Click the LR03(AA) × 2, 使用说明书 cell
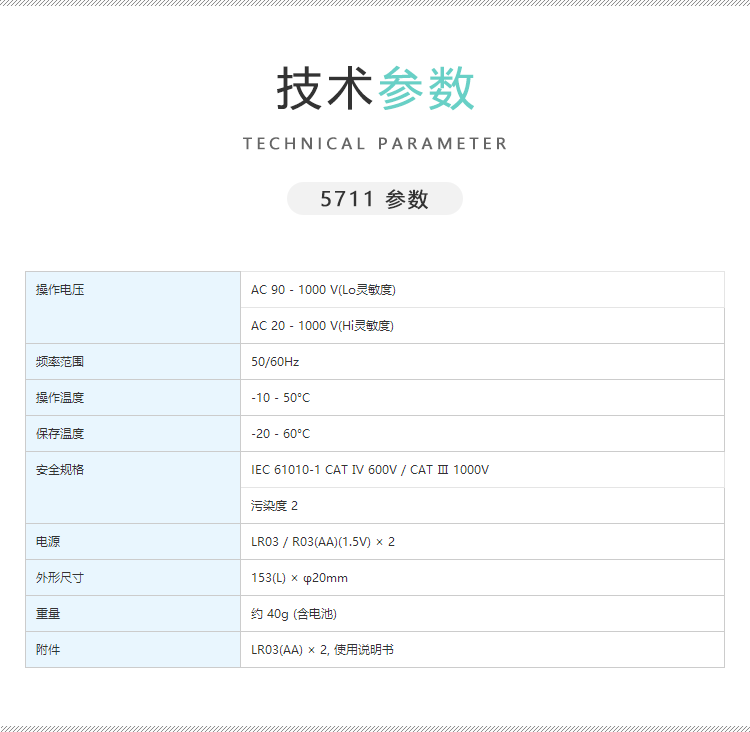Image resolution: width=750 pixels, height=732 pixels. pyautogui.click(x=482, y=649)
